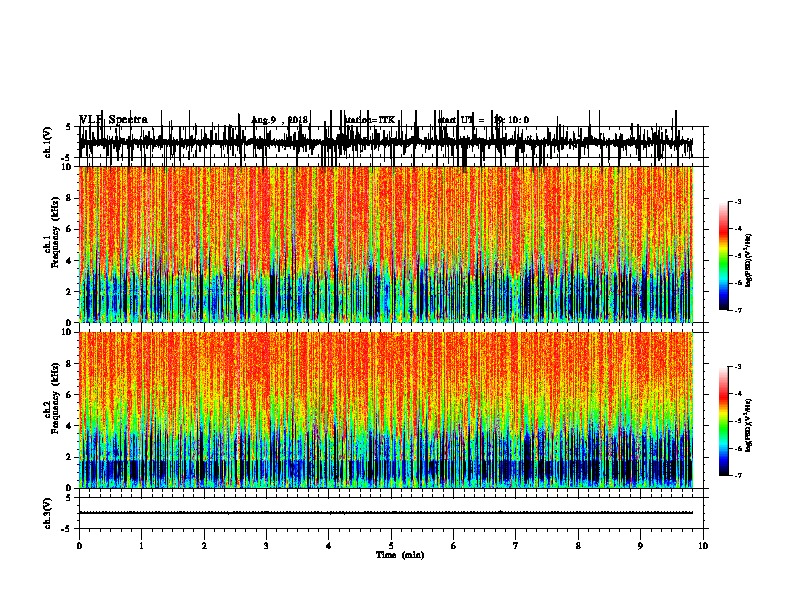Click time axis tick label '7'
Viewport: 792px width, 612px height.
516,545
